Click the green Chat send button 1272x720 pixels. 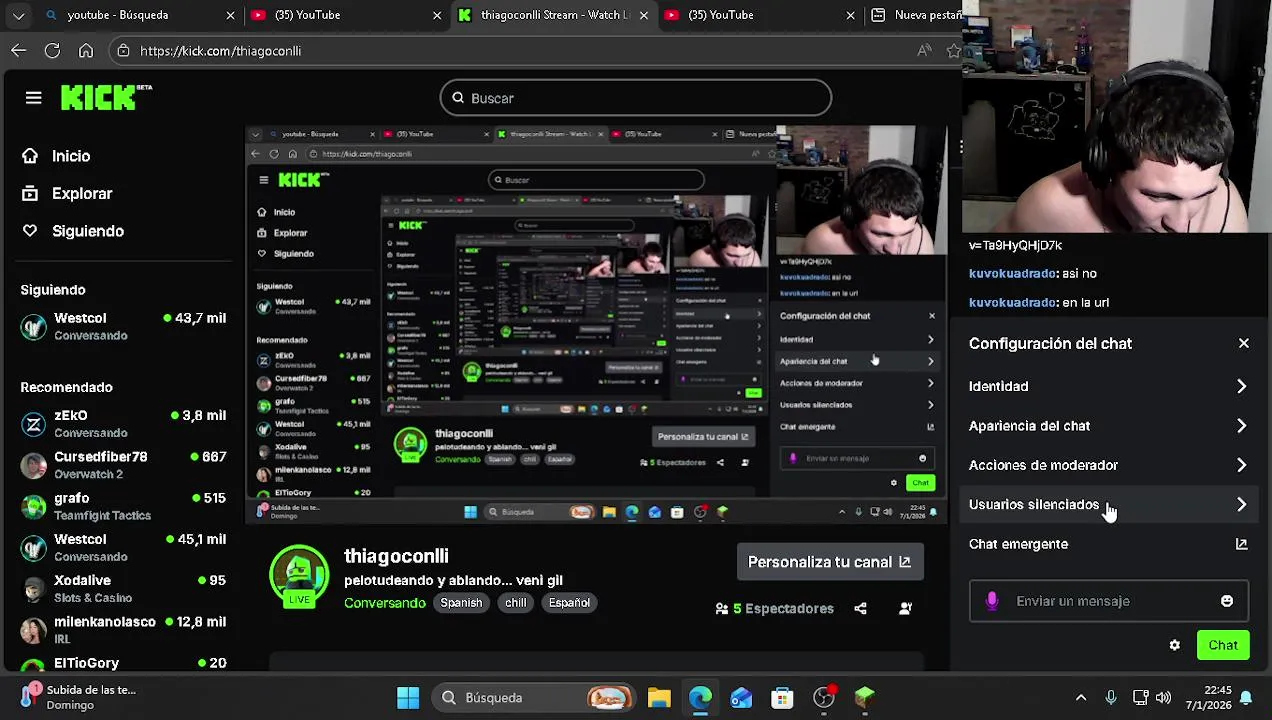(x=1223, y=645)
